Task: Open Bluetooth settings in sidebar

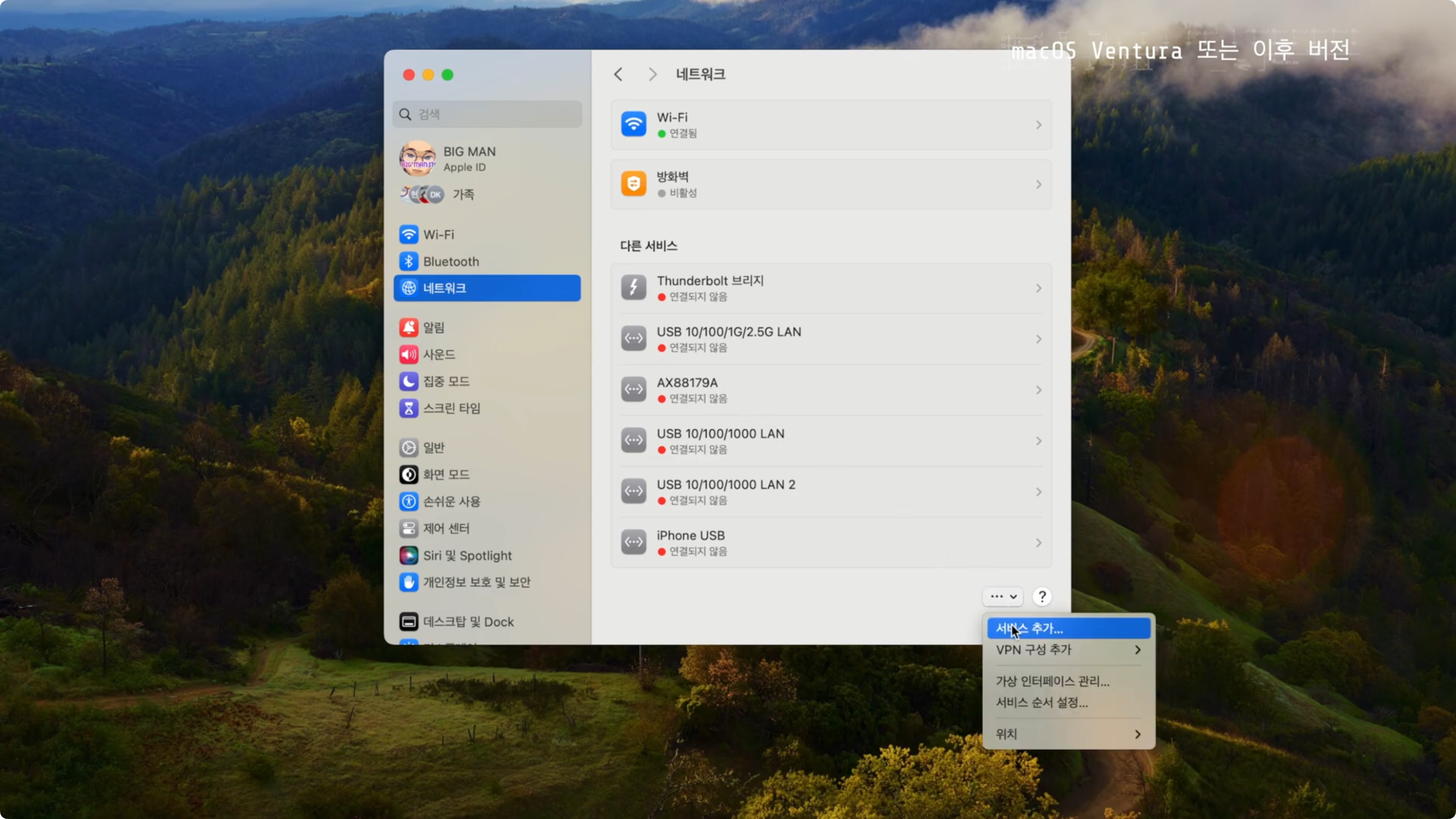Action: 450,261
